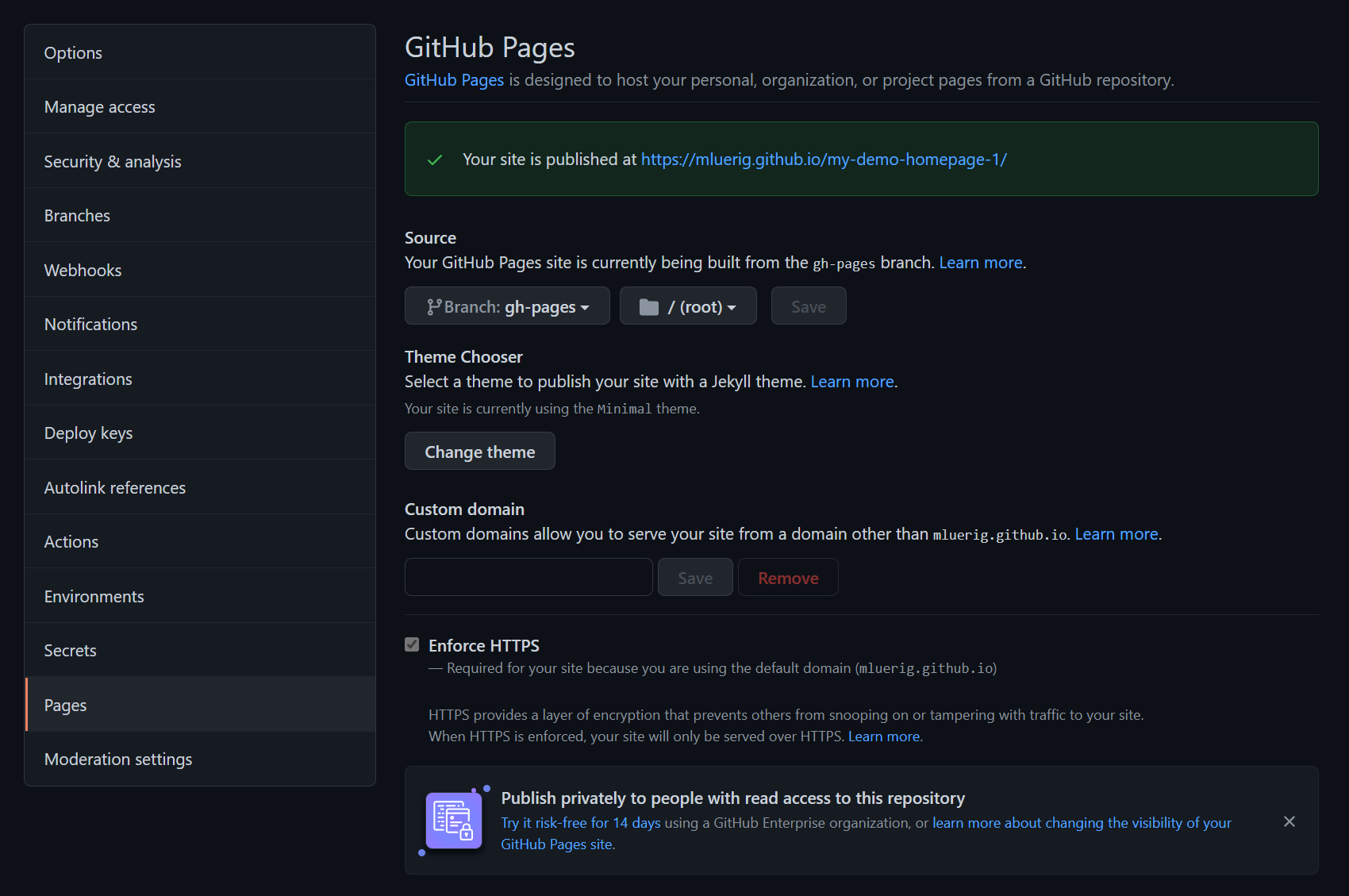Click Try it risk-free for 14 days link
This screenshot has height=896, width=1349.
tap(581, 823)
